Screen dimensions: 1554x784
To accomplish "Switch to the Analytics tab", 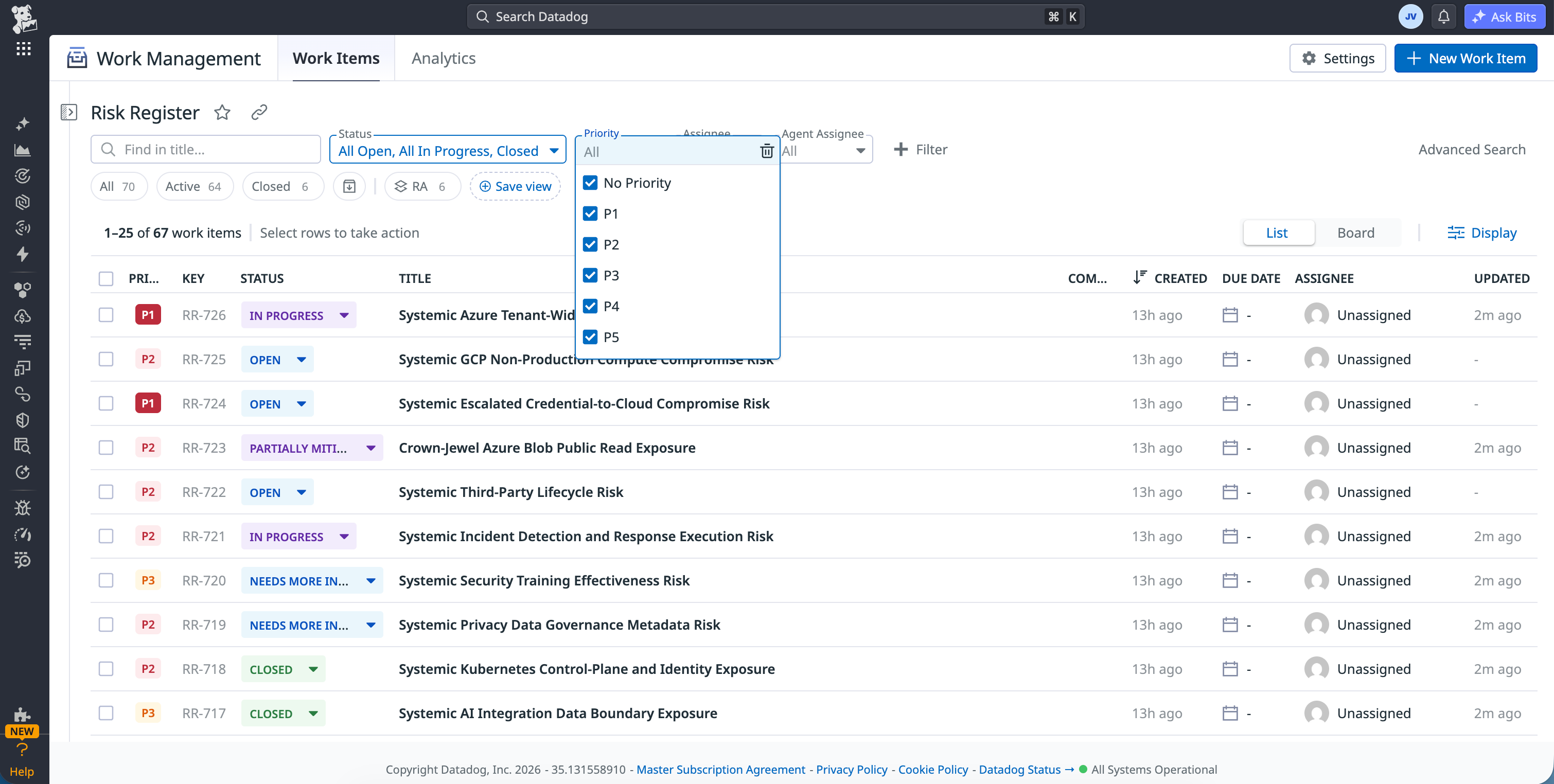I will point(444,58).
